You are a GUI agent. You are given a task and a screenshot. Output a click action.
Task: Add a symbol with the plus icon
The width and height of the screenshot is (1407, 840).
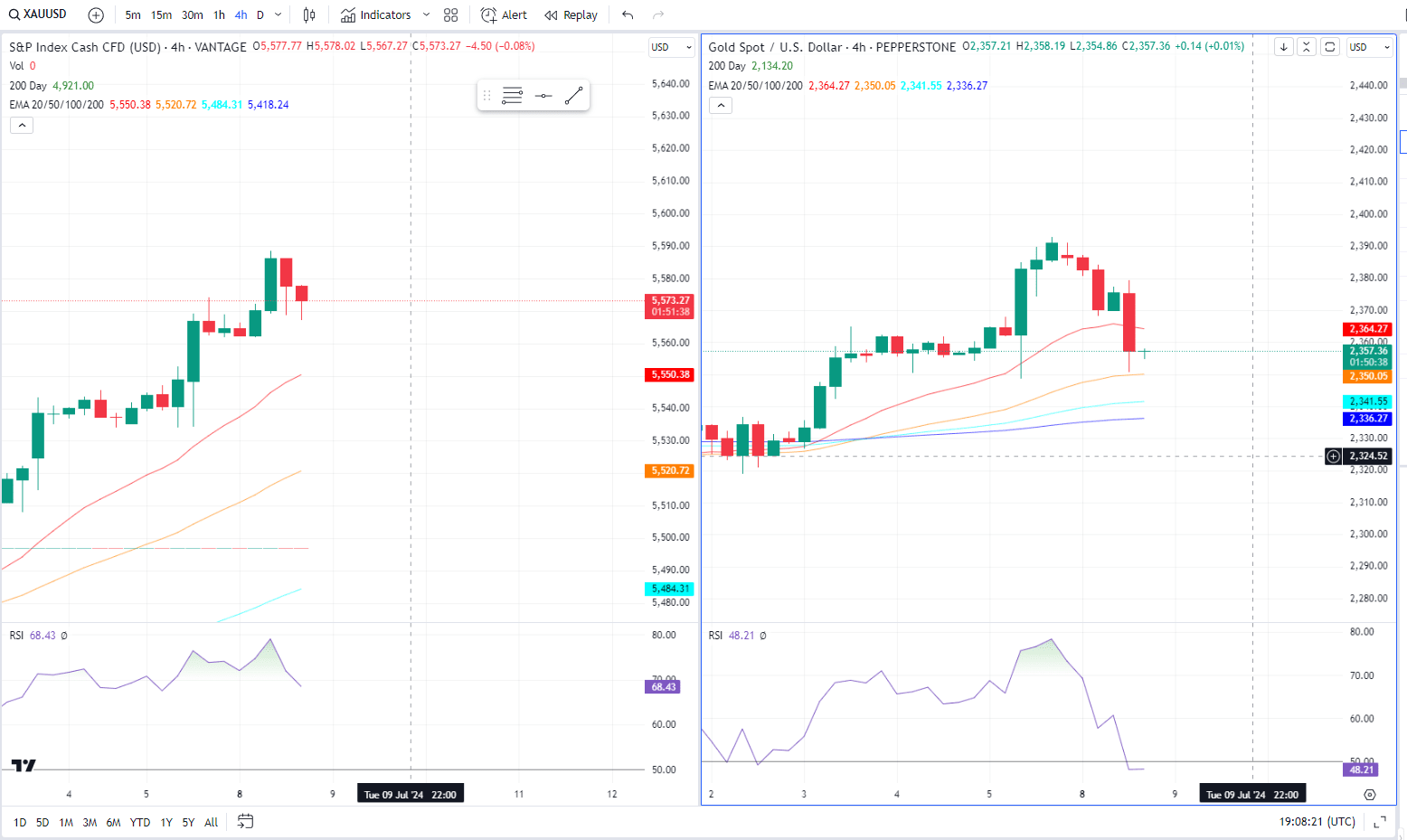(x=96, y=15)
